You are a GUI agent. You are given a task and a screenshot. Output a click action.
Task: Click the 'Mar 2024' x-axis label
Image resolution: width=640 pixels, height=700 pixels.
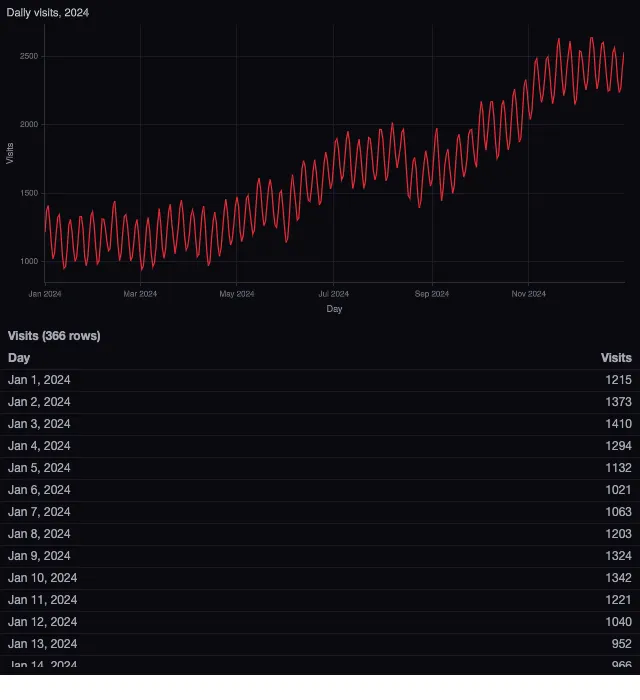(140, 294)
